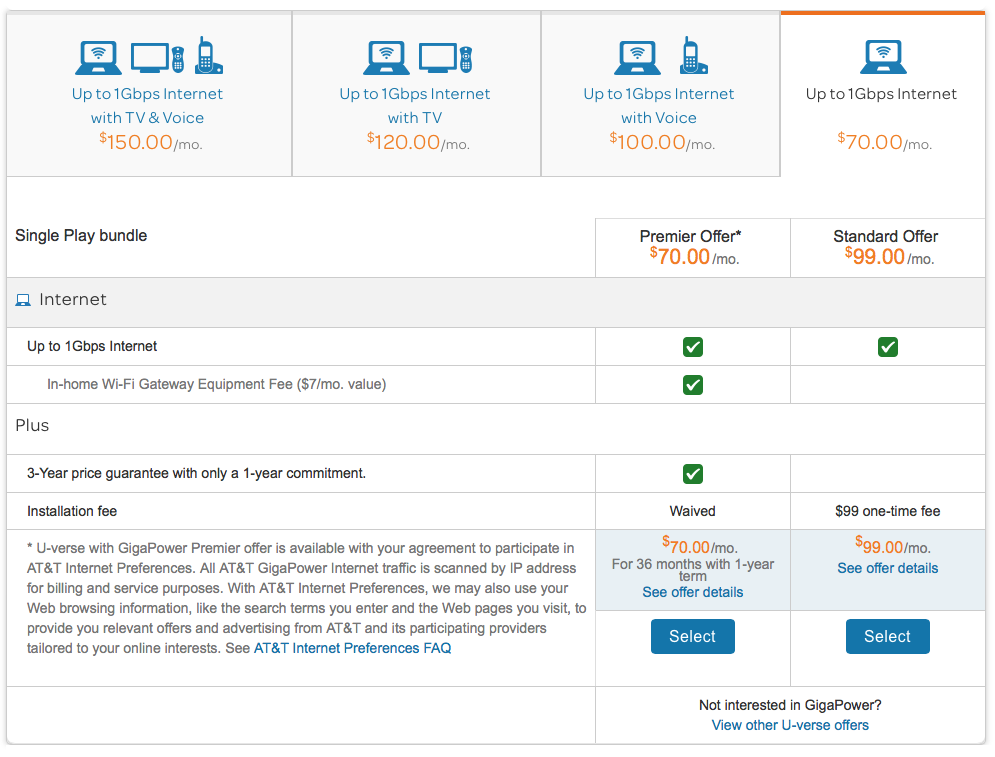Viewport: 995px width, 757px height.
Task: Click the monitor icon beside the Internet section header
Action: click(x=24, y=299)
